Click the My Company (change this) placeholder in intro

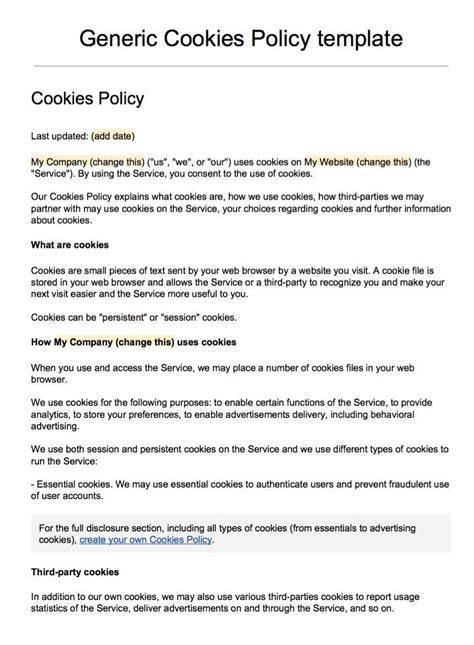pos(88,162)
